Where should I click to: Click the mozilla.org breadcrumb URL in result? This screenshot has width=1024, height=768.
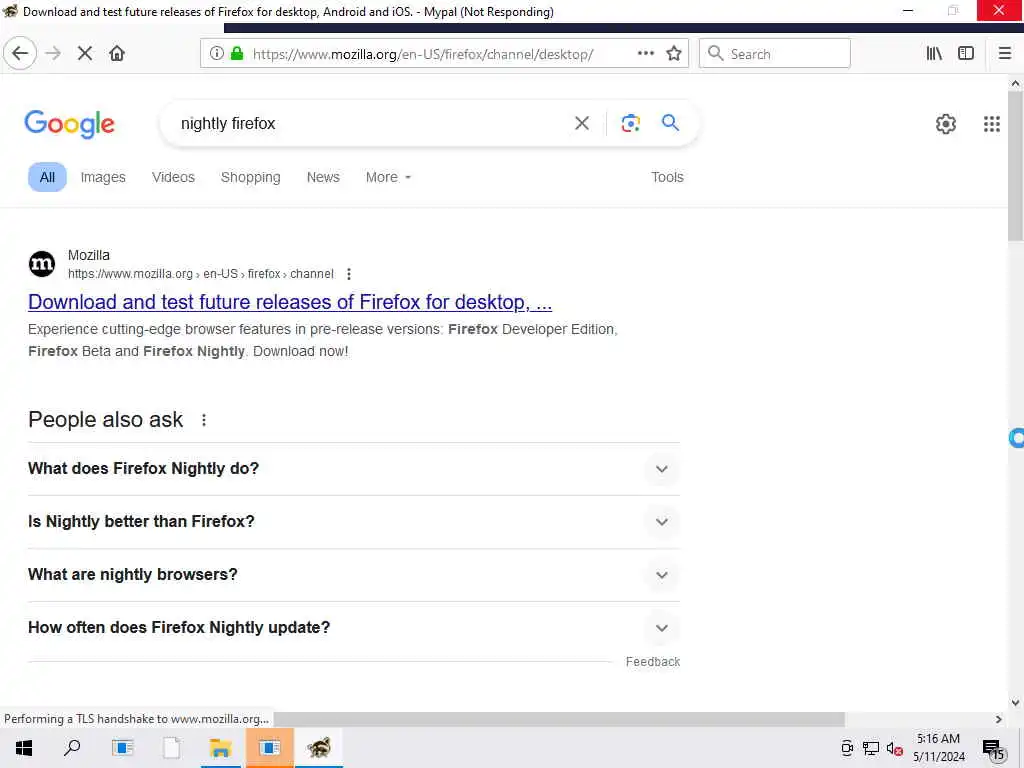coord(200,274)
